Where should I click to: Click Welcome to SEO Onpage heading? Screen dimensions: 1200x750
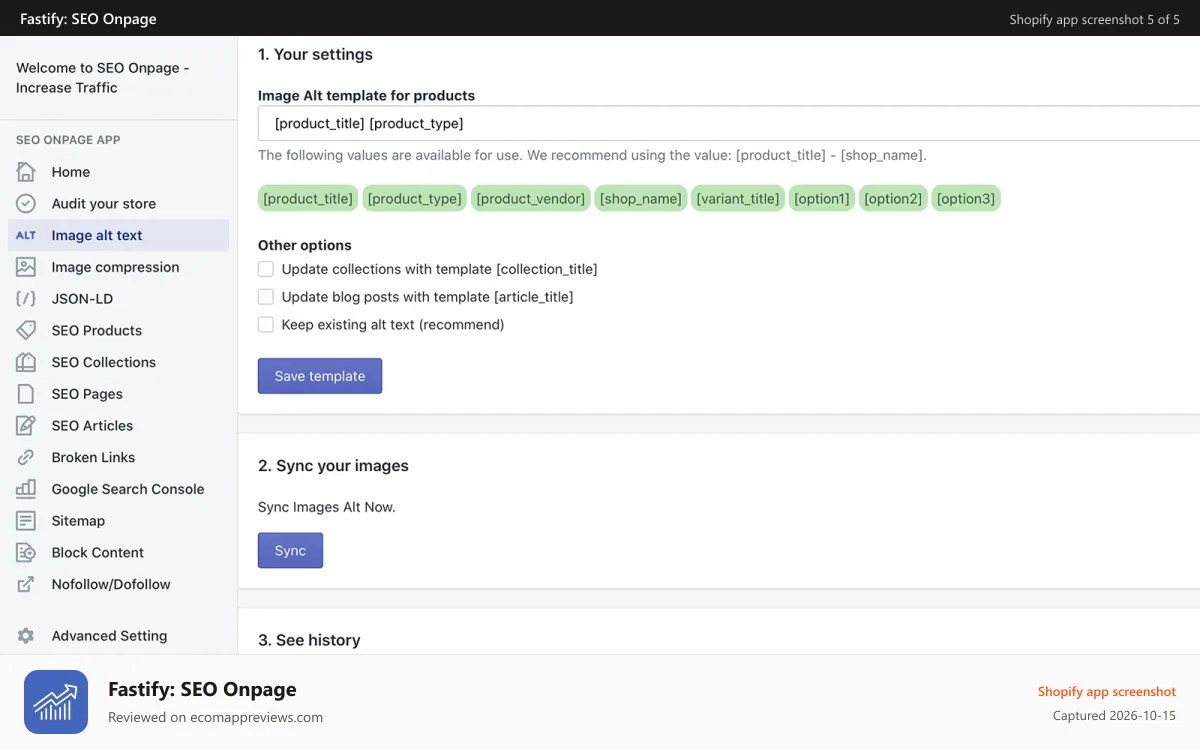tap(103, 78)
